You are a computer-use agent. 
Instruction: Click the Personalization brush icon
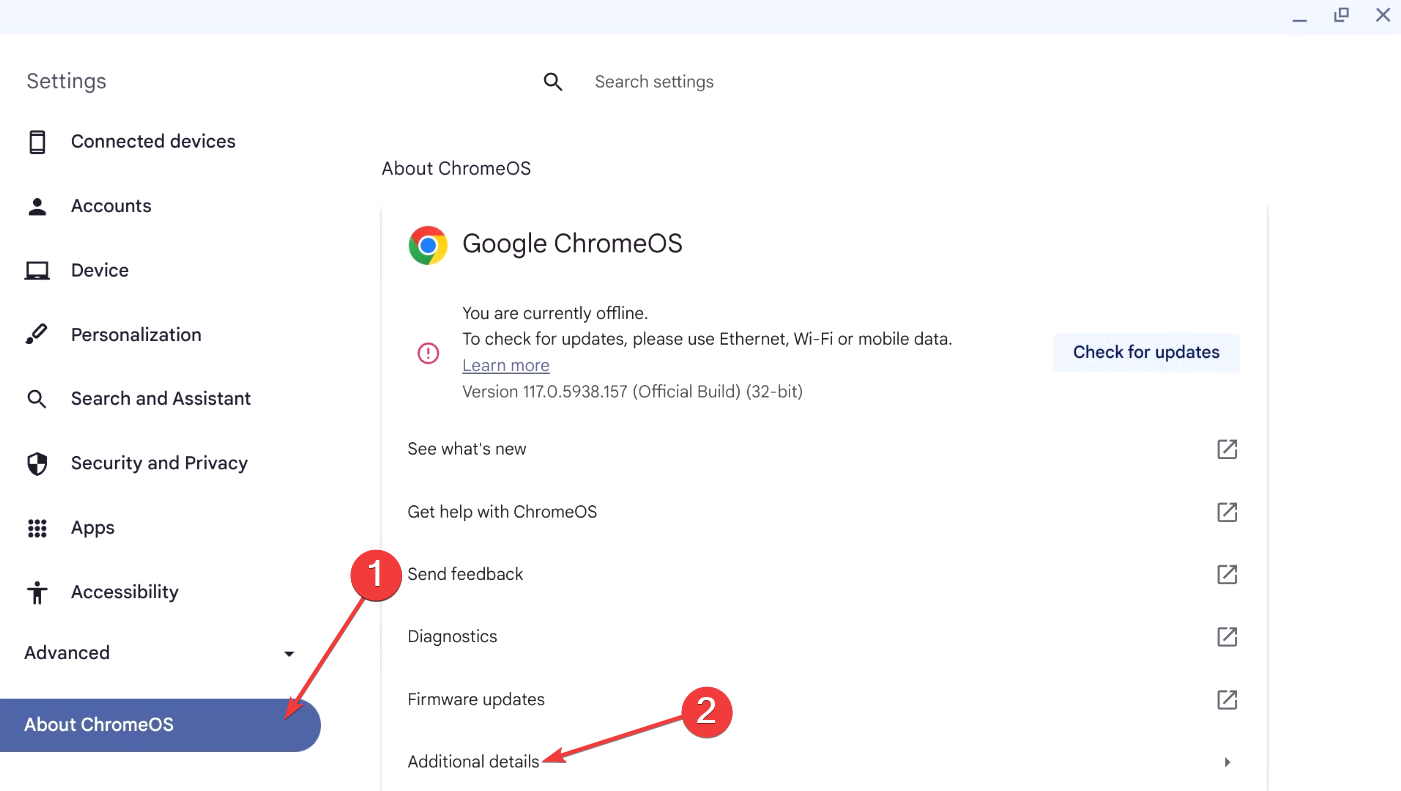click(37, 335)
